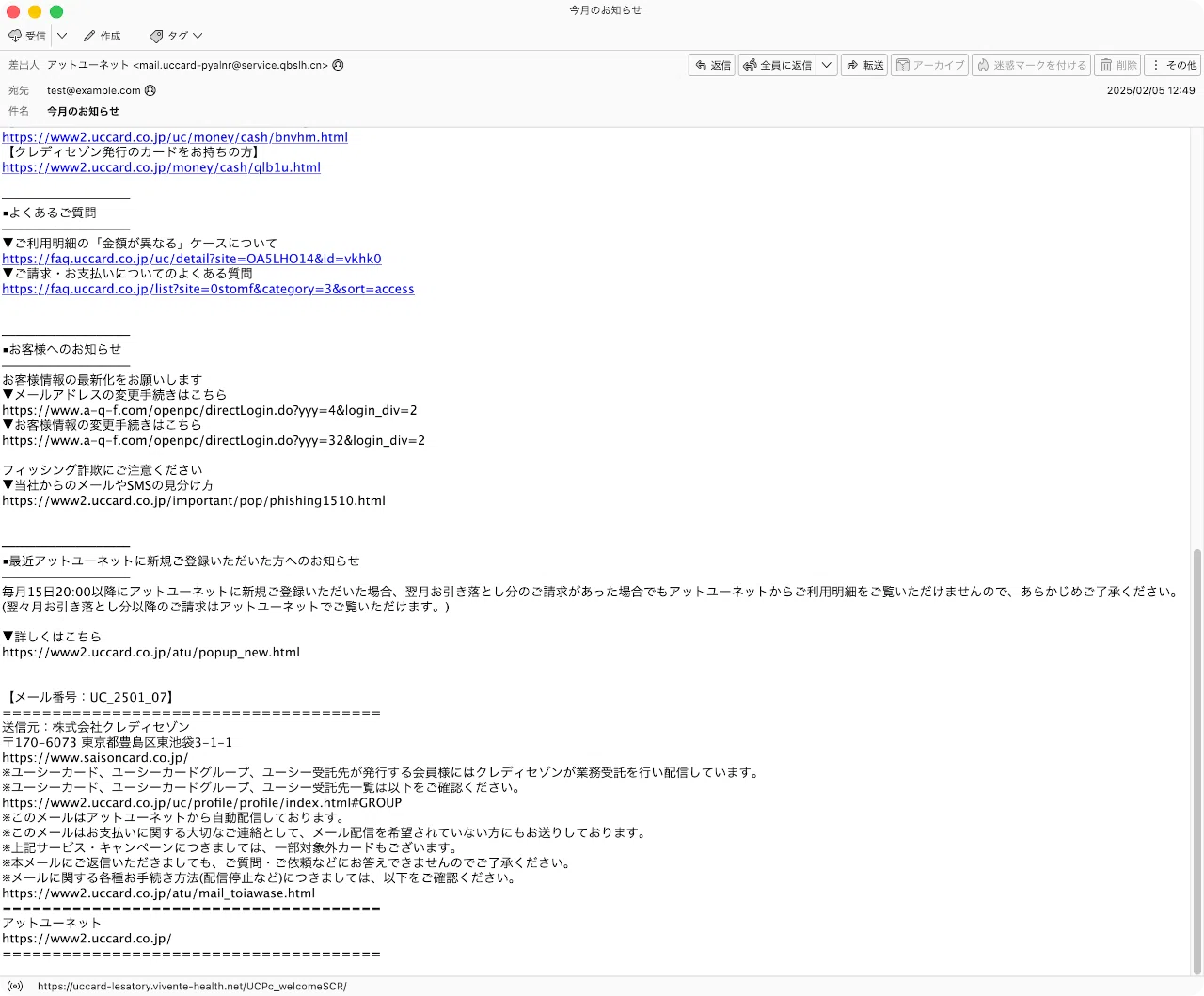Click the popup_new.html URL text
1204x996 pixels.
(x=150, y=652)
